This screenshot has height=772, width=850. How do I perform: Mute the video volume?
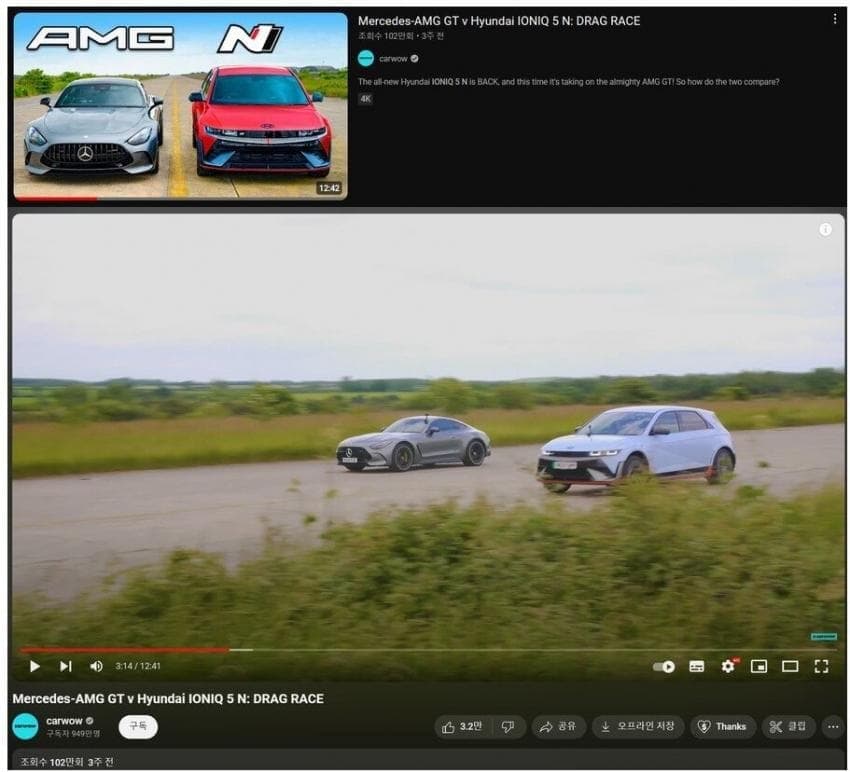click(96, 666)
